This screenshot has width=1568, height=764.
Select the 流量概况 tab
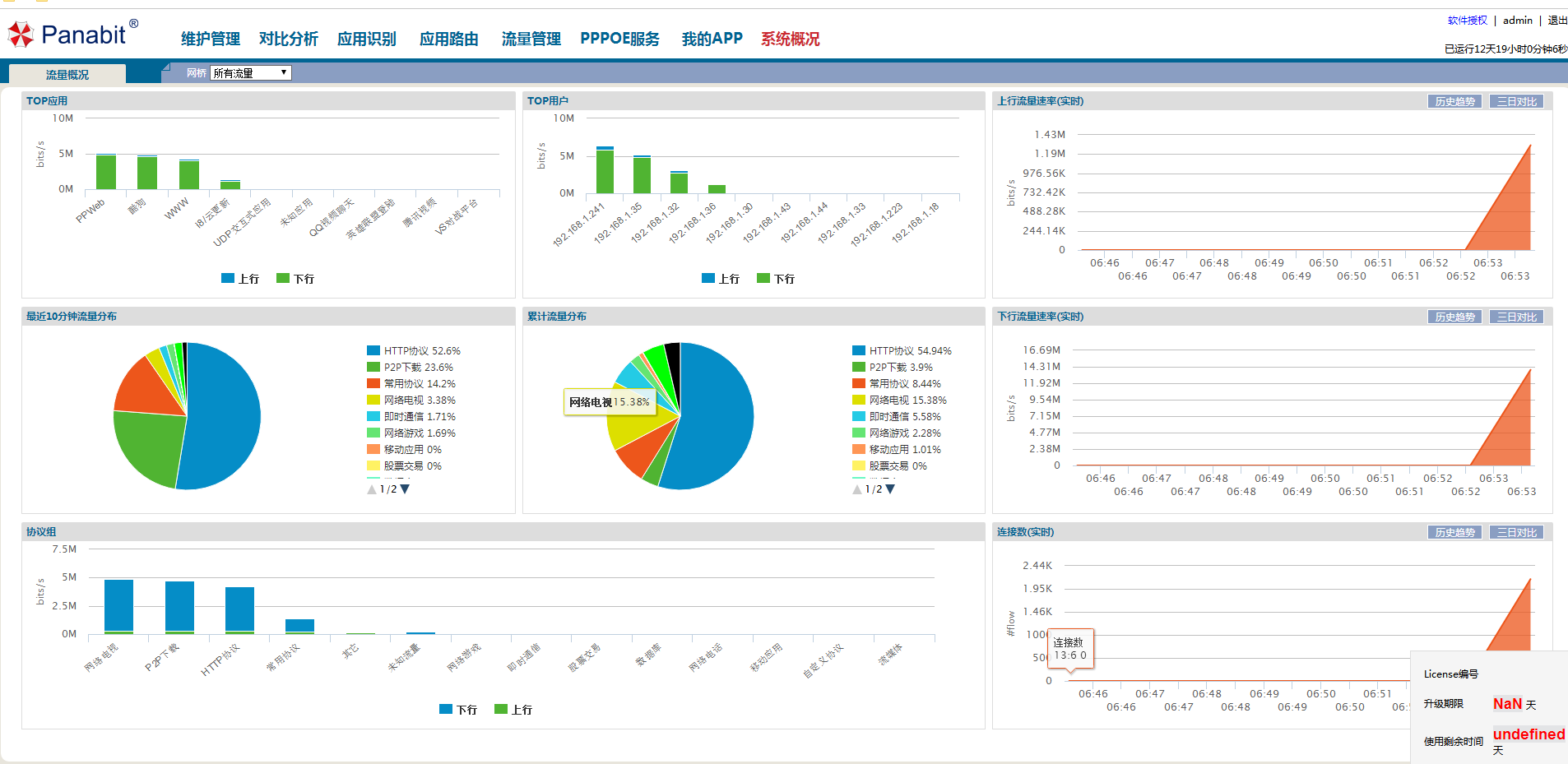pyautogui.click(x=67, y=74)
